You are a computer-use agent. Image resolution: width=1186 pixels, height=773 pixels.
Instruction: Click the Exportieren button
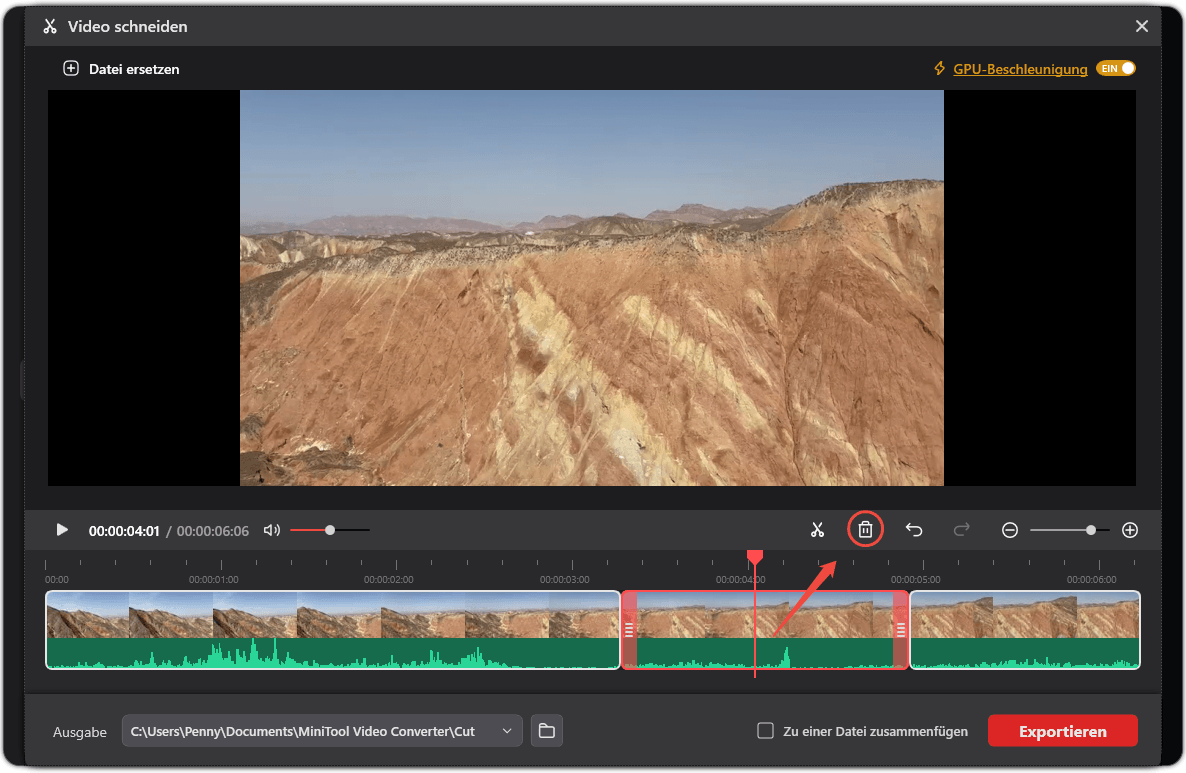click(x=1063, y=731)
